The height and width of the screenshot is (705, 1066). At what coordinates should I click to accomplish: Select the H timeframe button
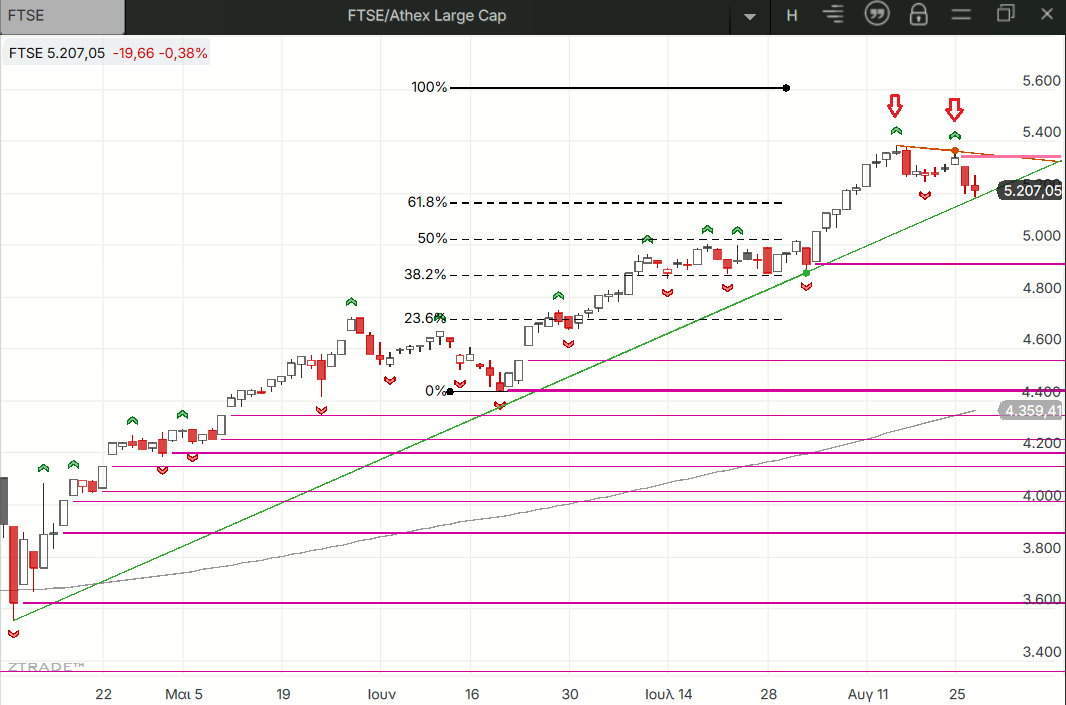[x=792, y=16]
